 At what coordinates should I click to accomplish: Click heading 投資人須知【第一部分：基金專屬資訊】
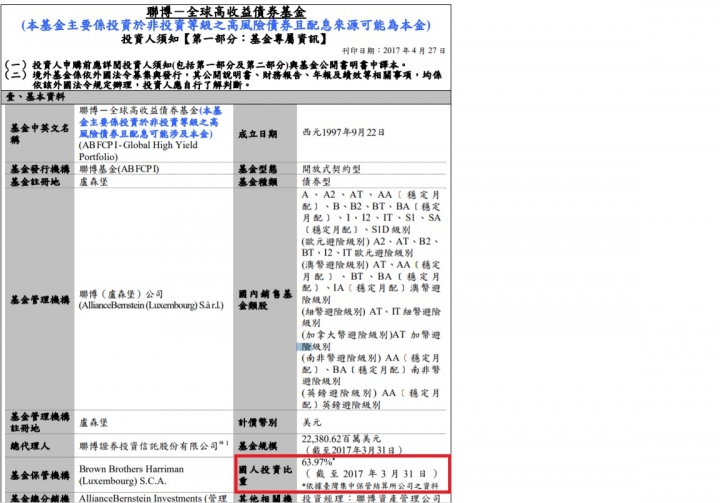(x=224, y=39)
